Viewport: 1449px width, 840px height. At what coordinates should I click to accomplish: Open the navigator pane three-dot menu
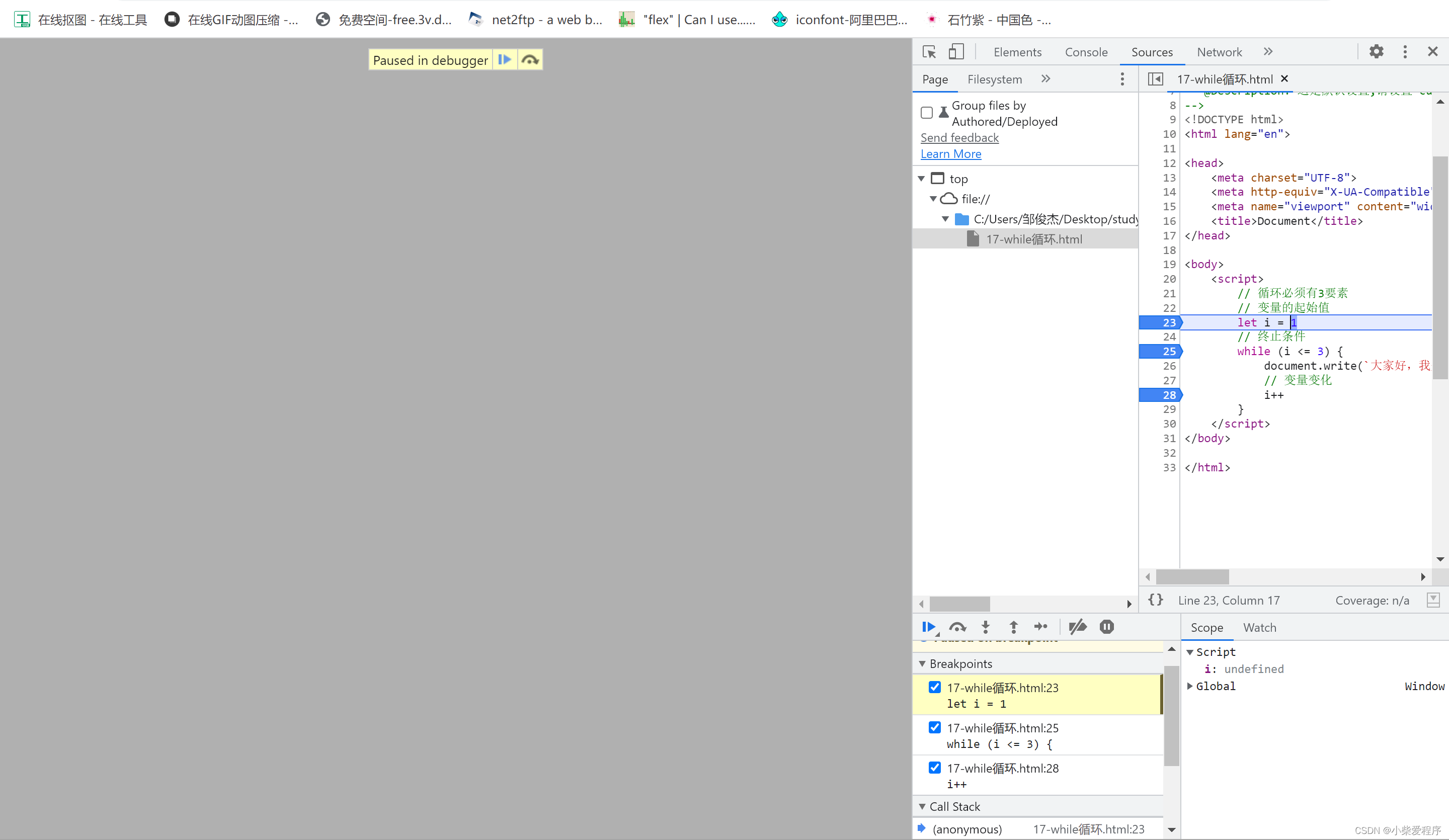point(1122,79)
